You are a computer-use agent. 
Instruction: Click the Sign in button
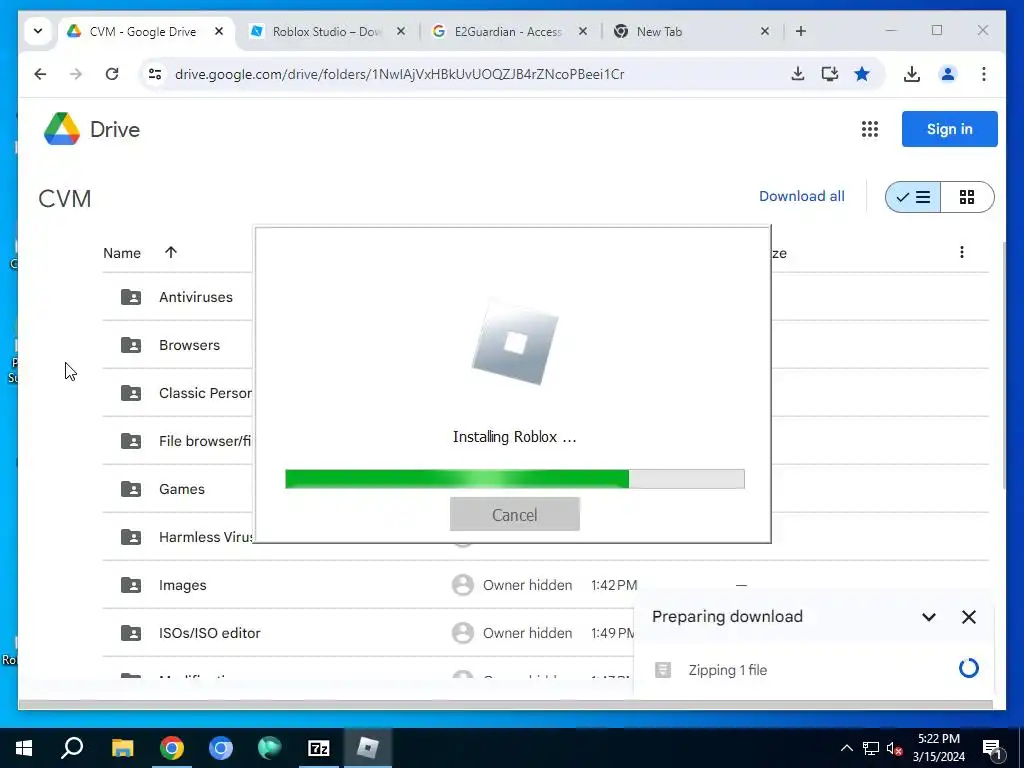(x=949, y=129)
